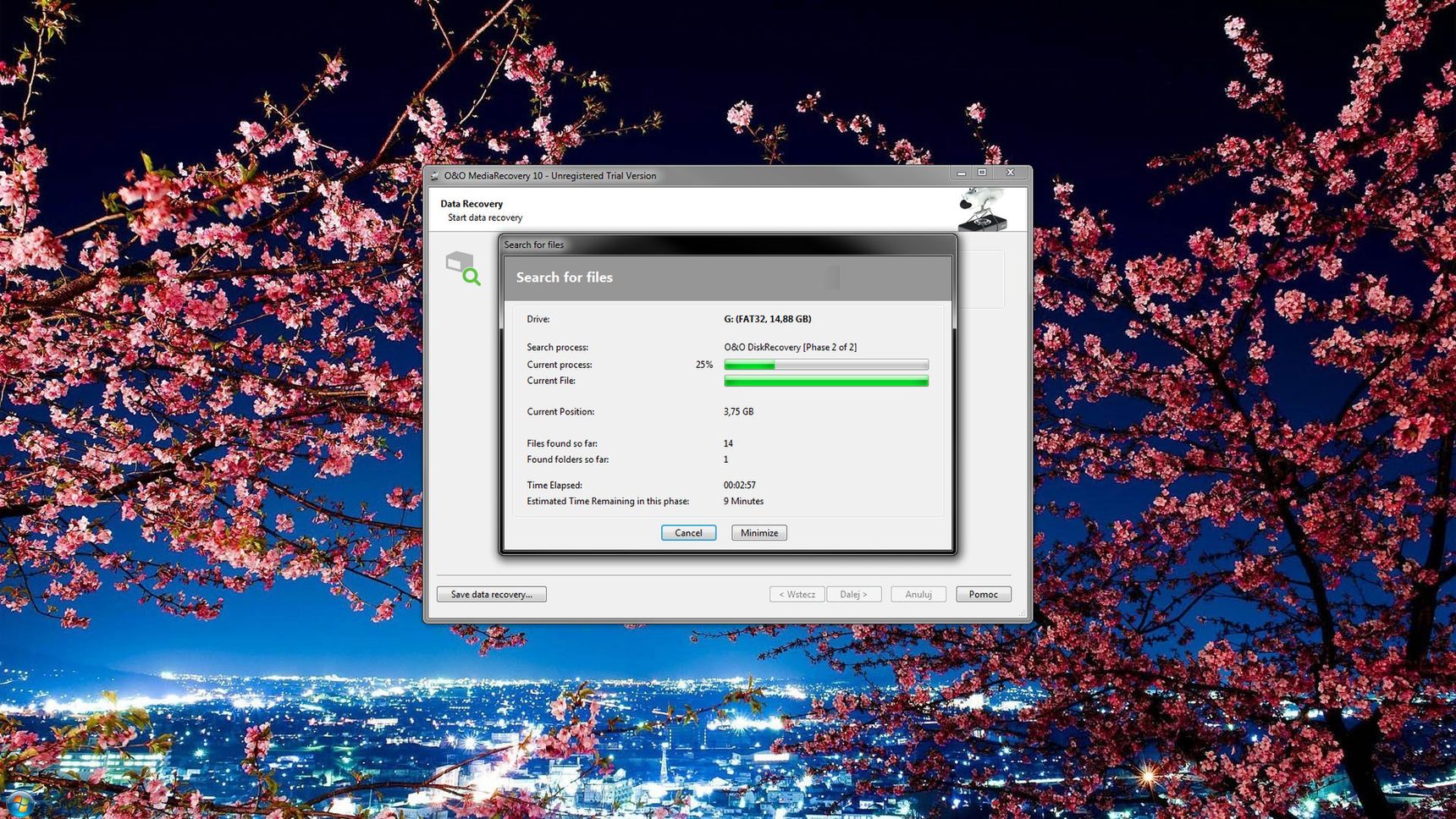Click the Pomoc help button
Image resolution: width=1456 pixels, height=819 pixels.
pos(984,594)
